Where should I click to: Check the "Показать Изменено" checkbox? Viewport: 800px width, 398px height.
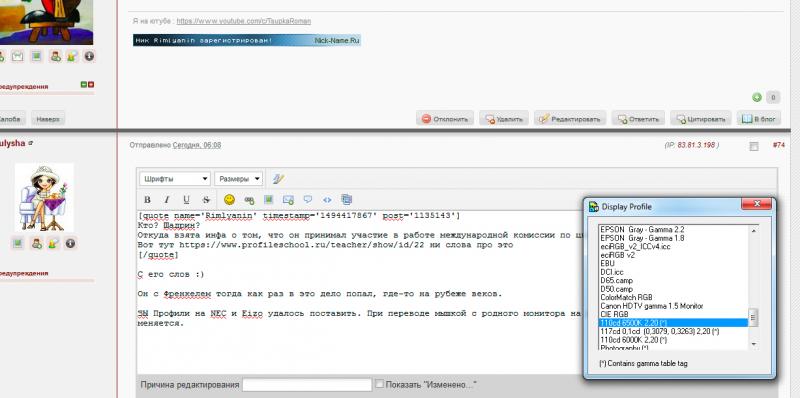click(x=379, y=384)
